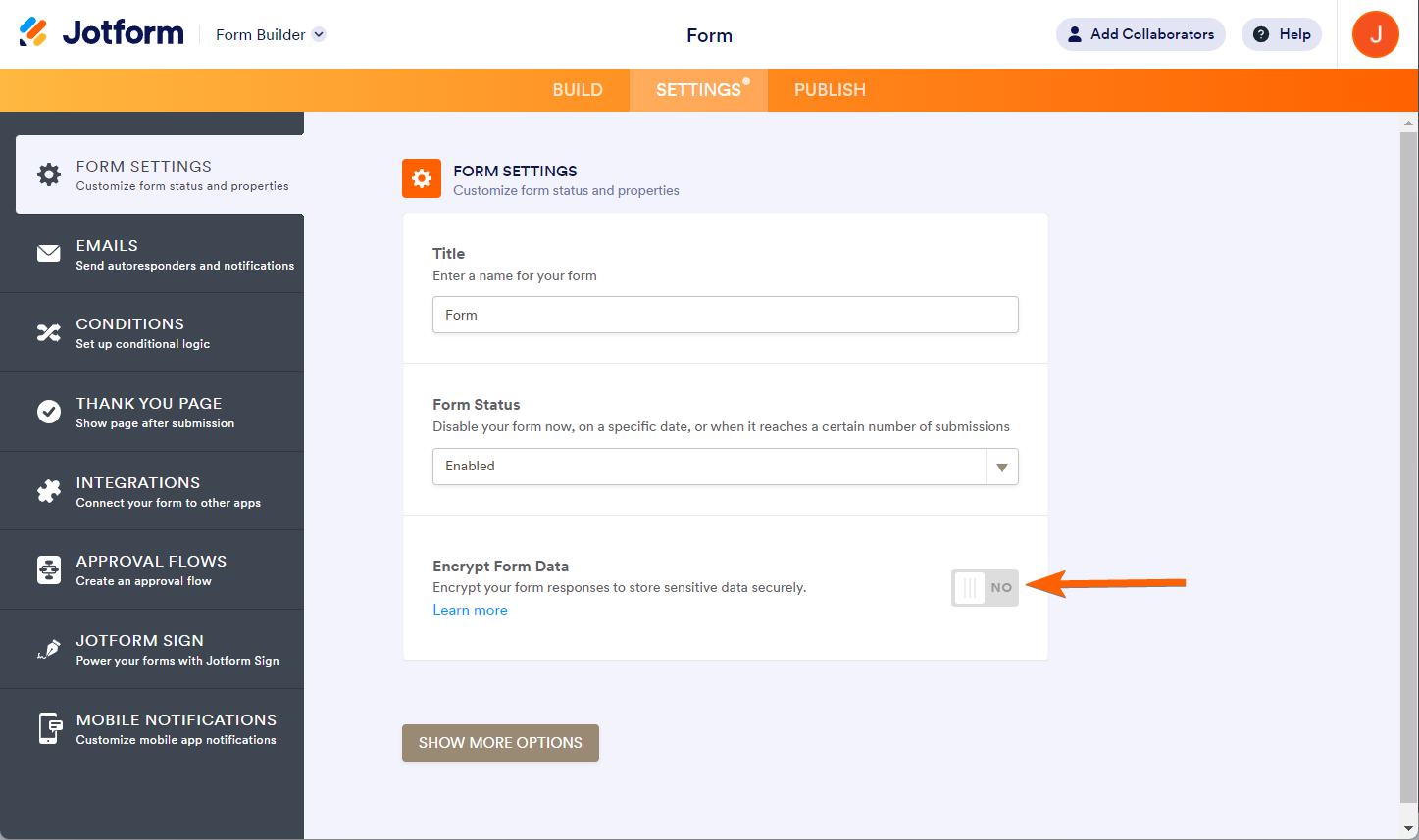Click the Jotform Sign pen icon
1419x840 pixels.
click(49, 649)
